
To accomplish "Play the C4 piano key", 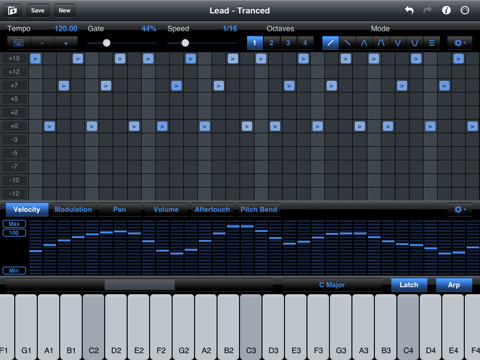I will coord(408,327).
